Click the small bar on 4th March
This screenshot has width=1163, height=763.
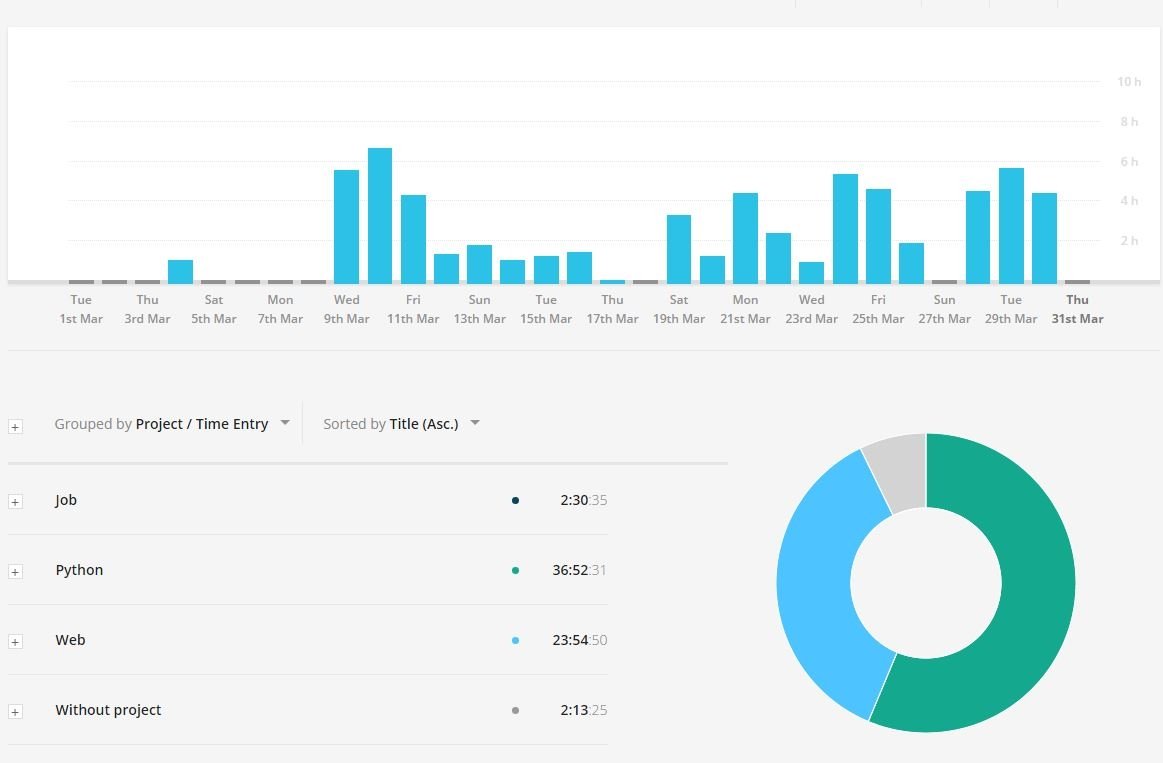click(180, 271)
